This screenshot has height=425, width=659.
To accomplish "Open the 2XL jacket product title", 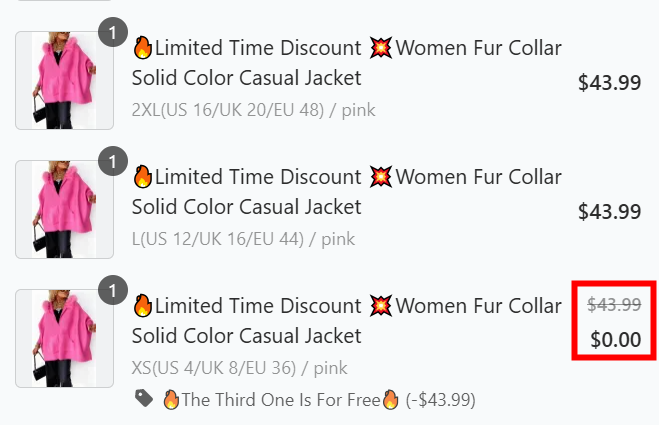I will [346, 62].
